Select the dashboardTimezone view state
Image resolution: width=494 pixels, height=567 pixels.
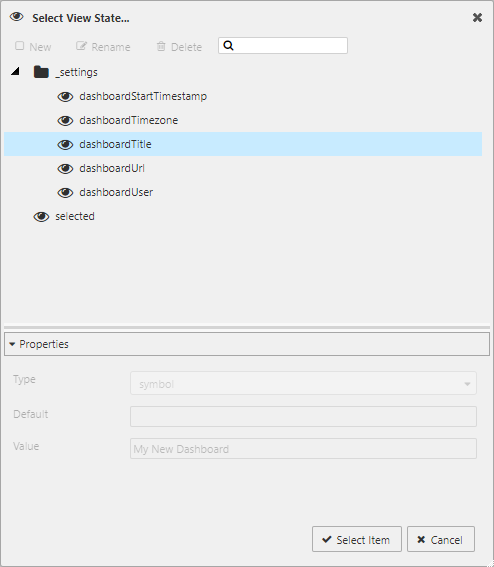tap(129, 120)
